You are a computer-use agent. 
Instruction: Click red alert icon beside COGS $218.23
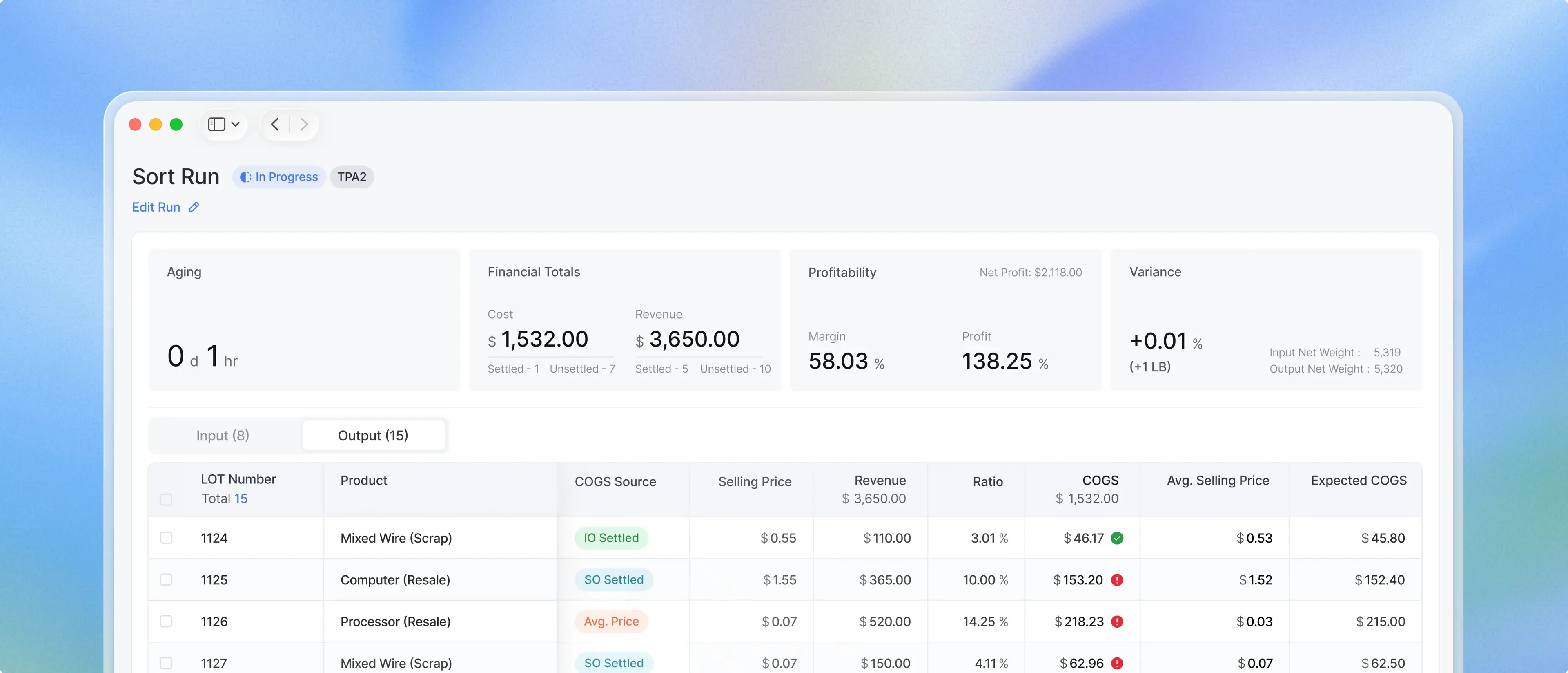pos(1117,621)
